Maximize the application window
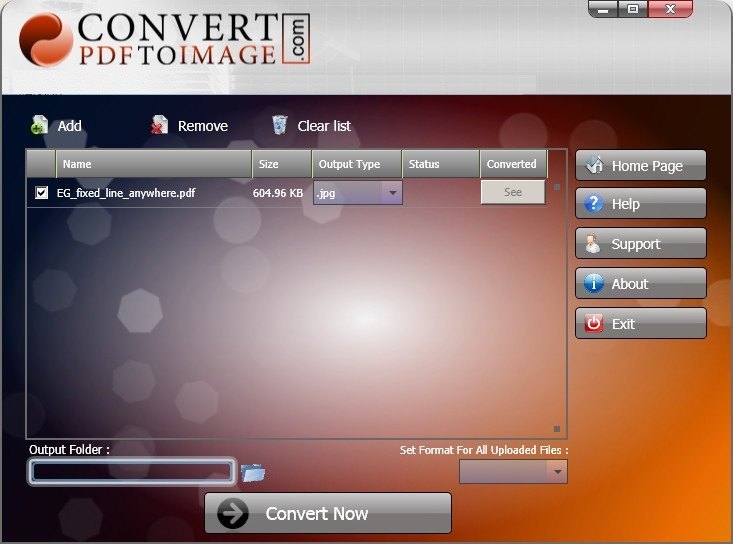This screenshot has height=544, width=733. coord(633,9)
